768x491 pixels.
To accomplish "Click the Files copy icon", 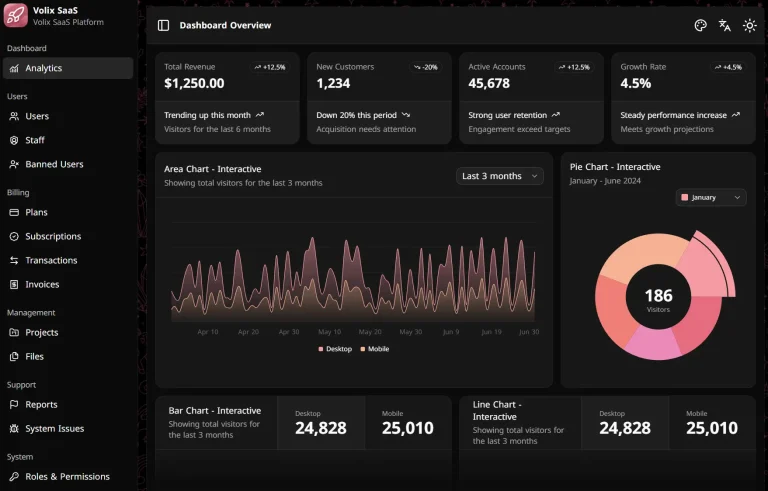I will click(x=14, y=357).
